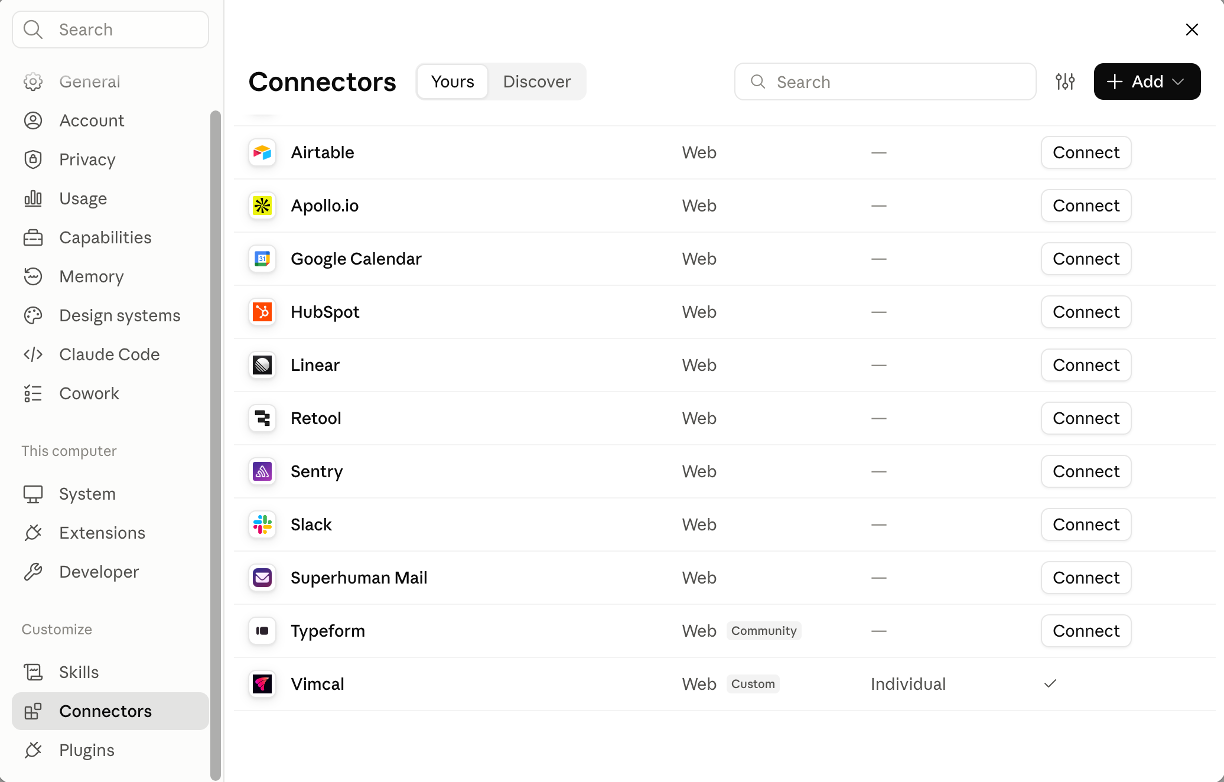The height and width of the screenshot is (782, 1224).
Task: Select the Yours tab
Action: click(x=453, y=82)
